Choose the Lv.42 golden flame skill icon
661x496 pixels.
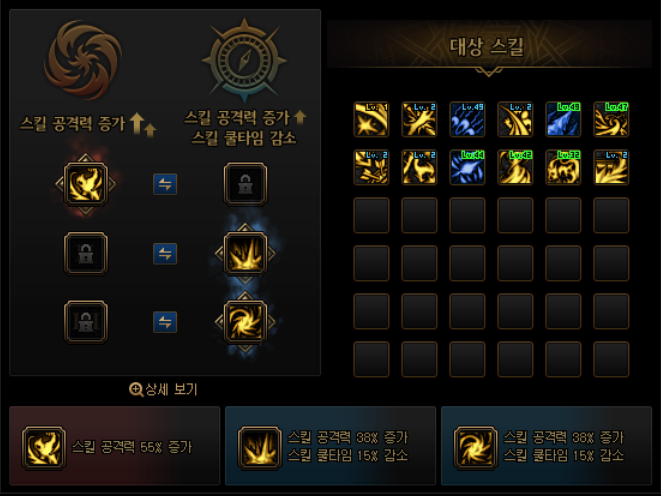coord(515,167)
